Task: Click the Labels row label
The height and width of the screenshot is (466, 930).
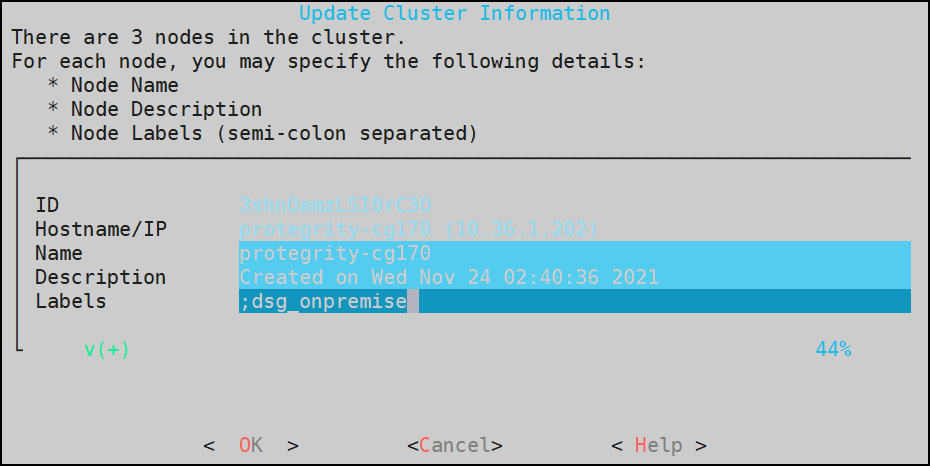Action: pos(70,301)
